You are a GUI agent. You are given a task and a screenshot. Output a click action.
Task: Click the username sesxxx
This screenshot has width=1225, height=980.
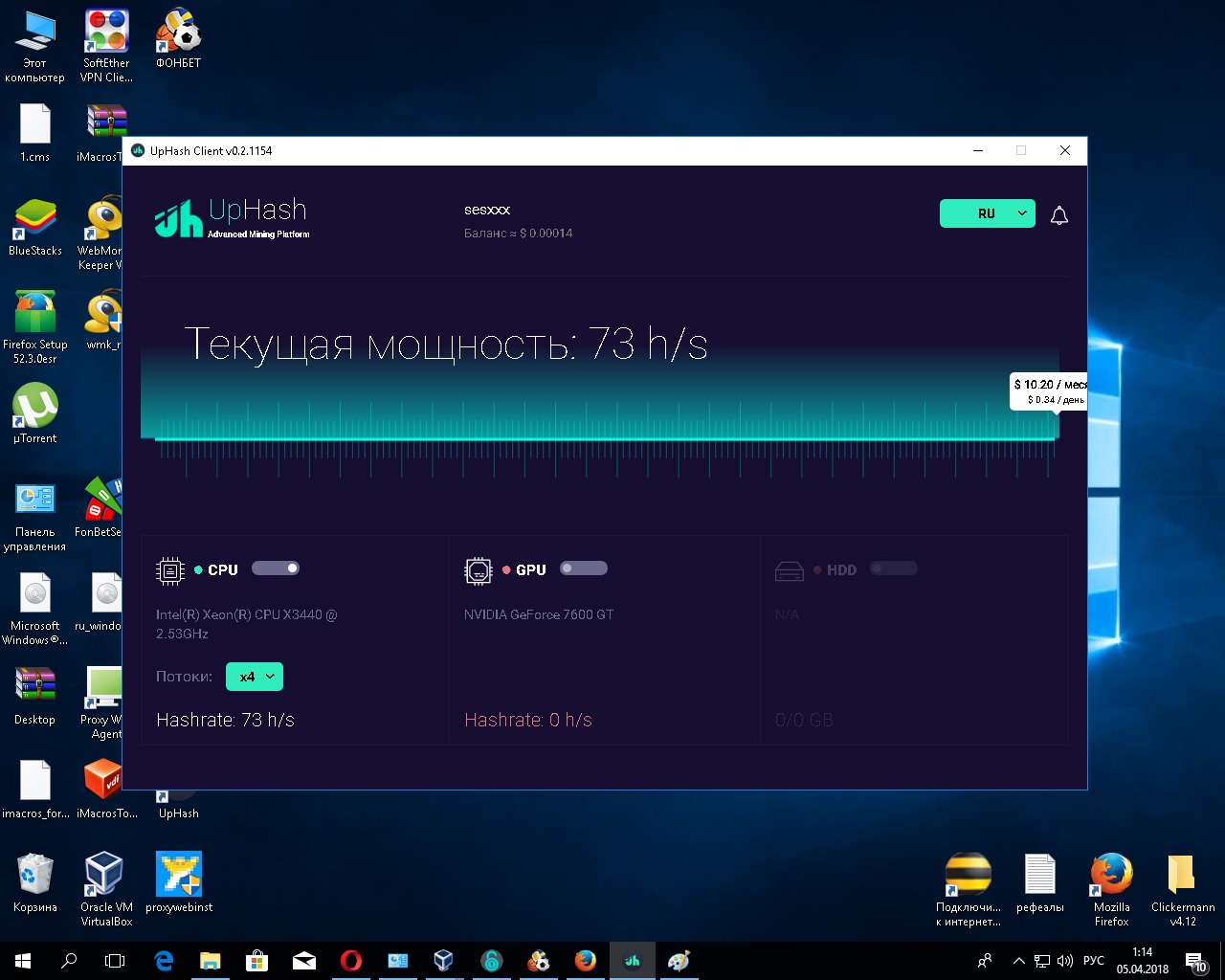[487, 210]
